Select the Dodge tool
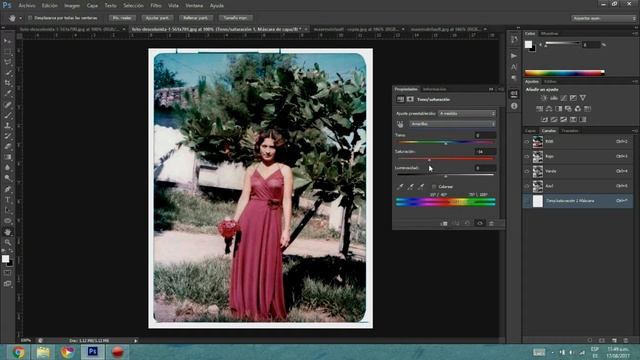640x360 pixels. [7, 178]
